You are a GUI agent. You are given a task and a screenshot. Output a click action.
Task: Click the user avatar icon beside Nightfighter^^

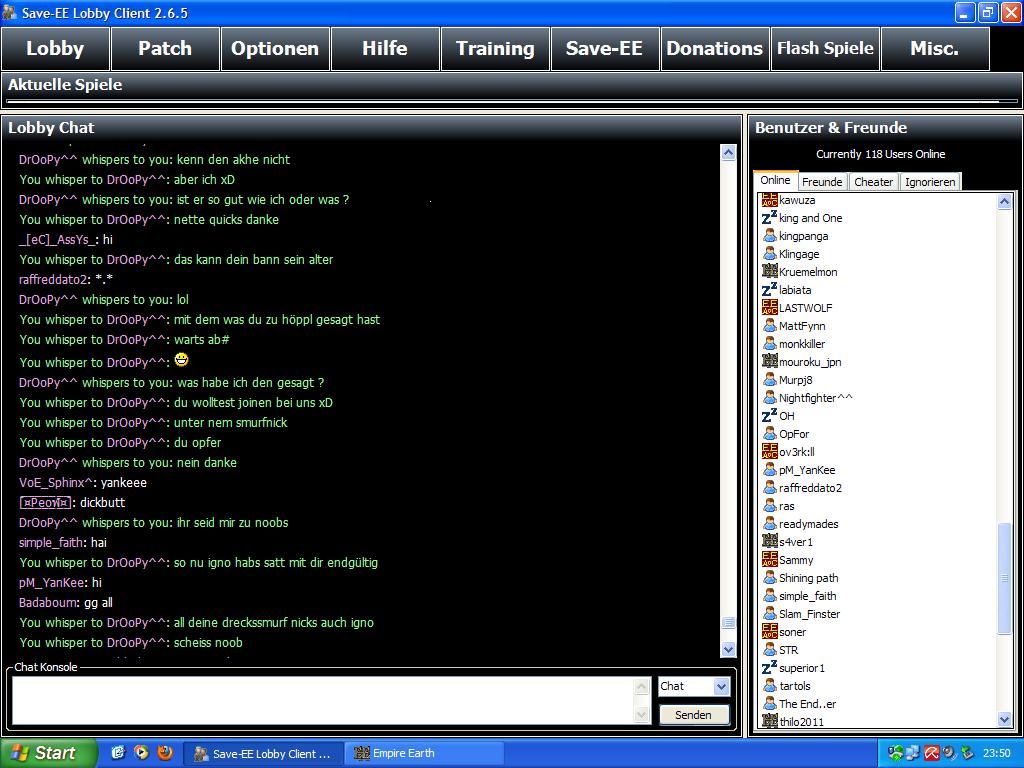click(x=769, y=398)
